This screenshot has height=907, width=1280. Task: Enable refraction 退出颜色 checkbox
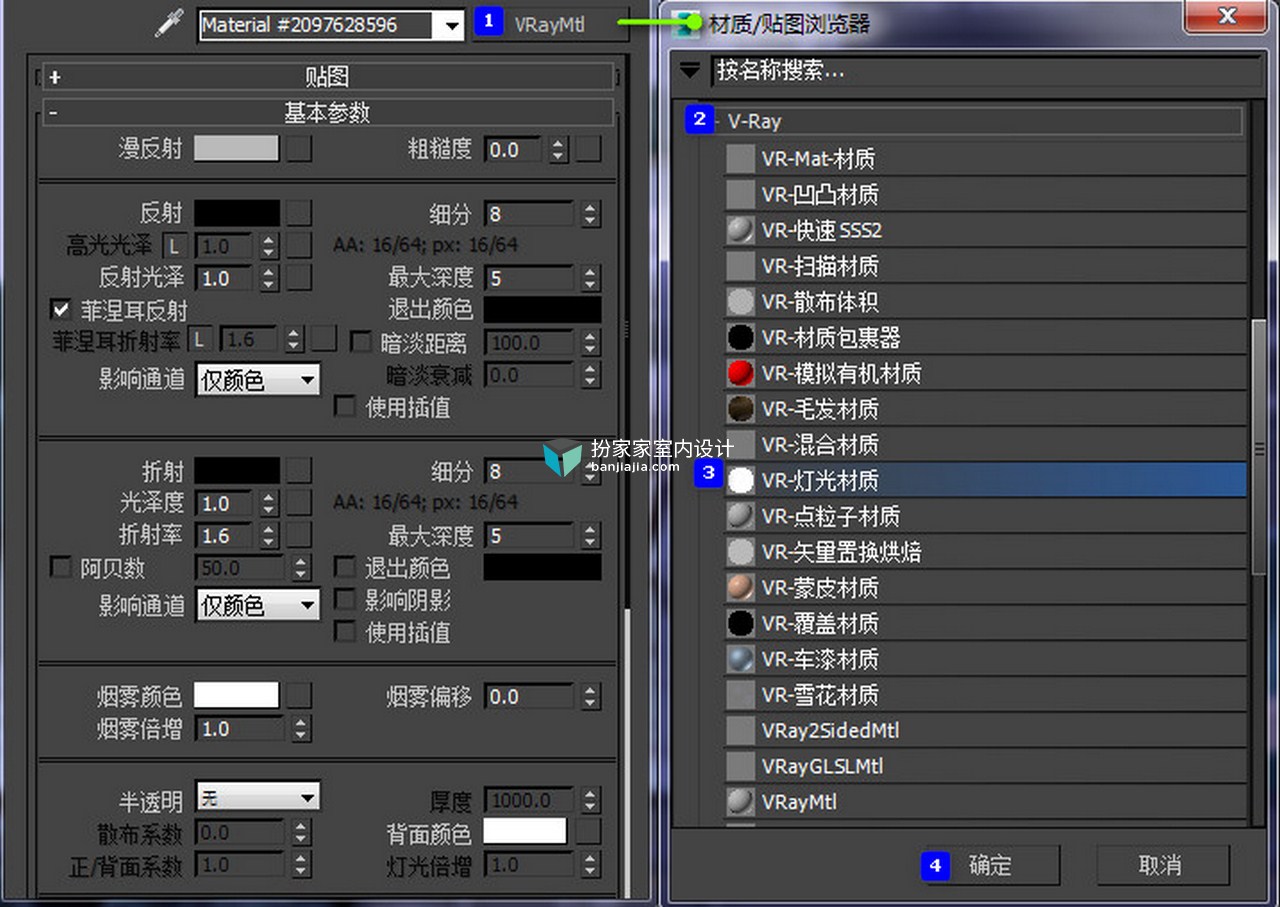pos(345,568)
